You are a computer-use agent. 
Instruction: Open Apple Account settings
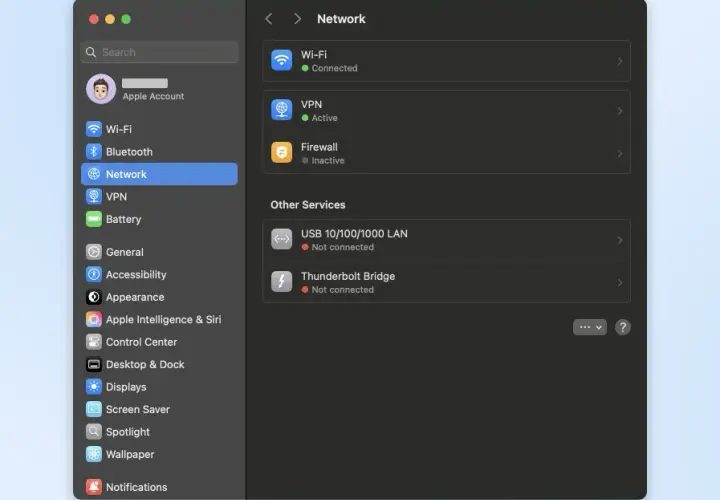click(x=159, y=89)
